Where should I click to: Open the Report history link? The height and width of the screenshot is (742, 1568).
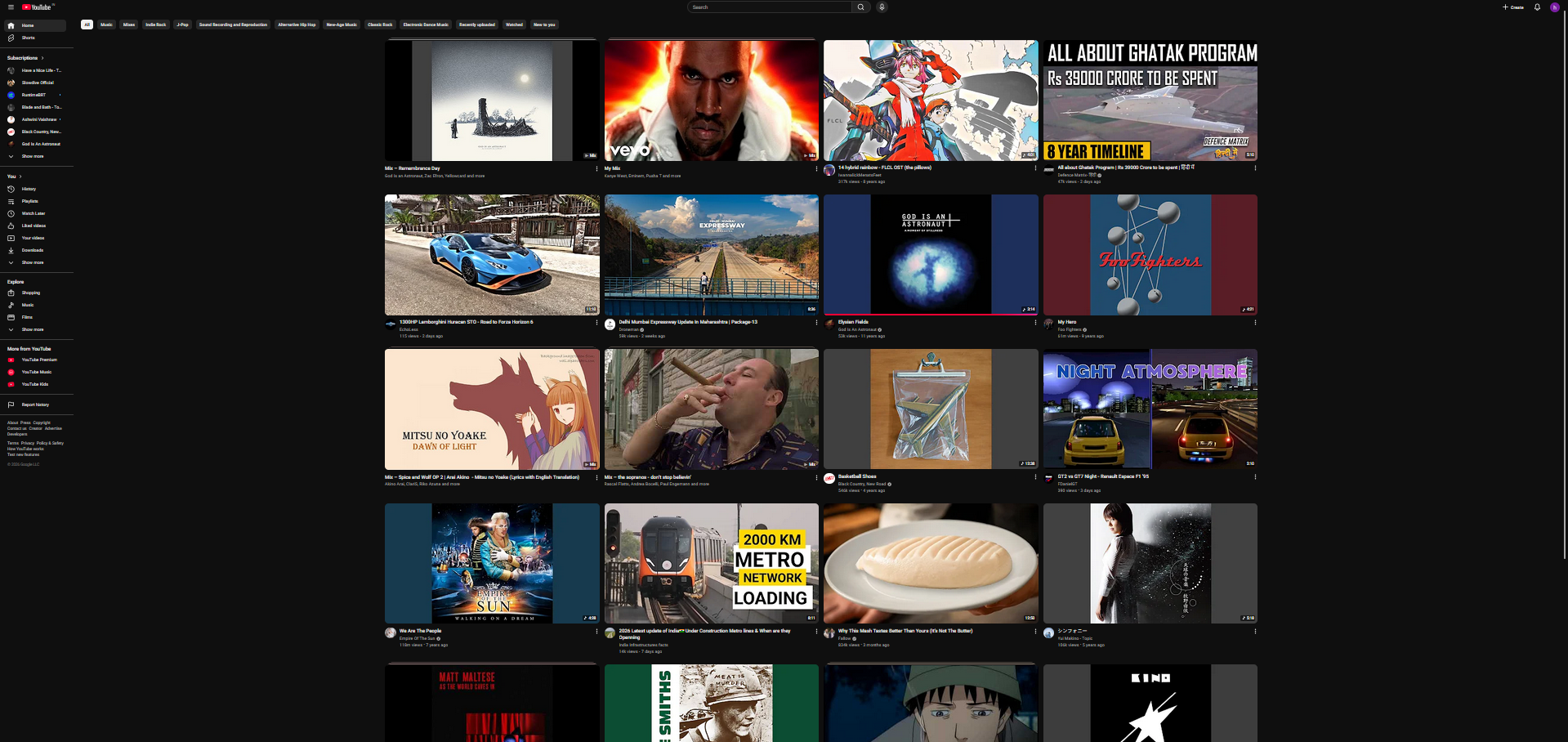click(34, 405)
